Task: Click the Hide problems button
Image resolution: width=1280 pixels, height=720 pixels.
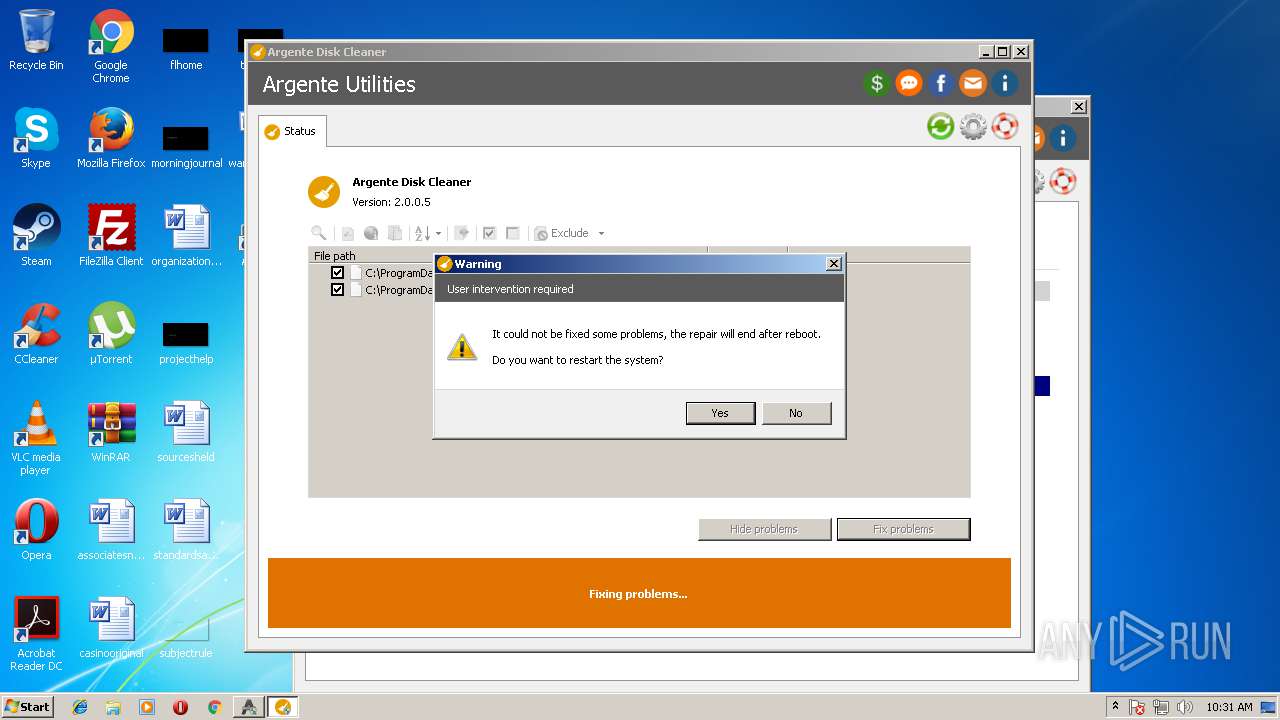Action: tap(764, 529)
